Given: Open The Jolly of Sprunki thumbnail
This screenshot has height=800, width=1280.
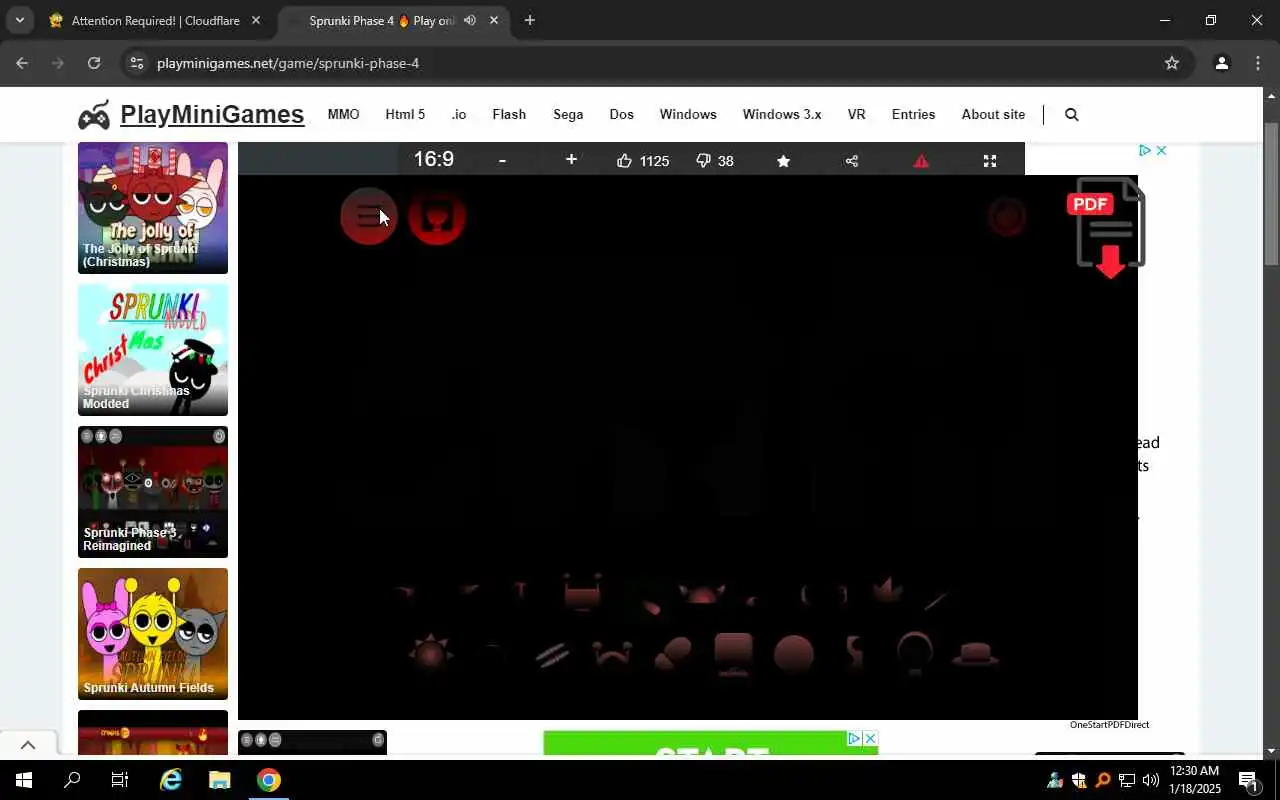Looking at the screenshot, I should tap(153, 208).
